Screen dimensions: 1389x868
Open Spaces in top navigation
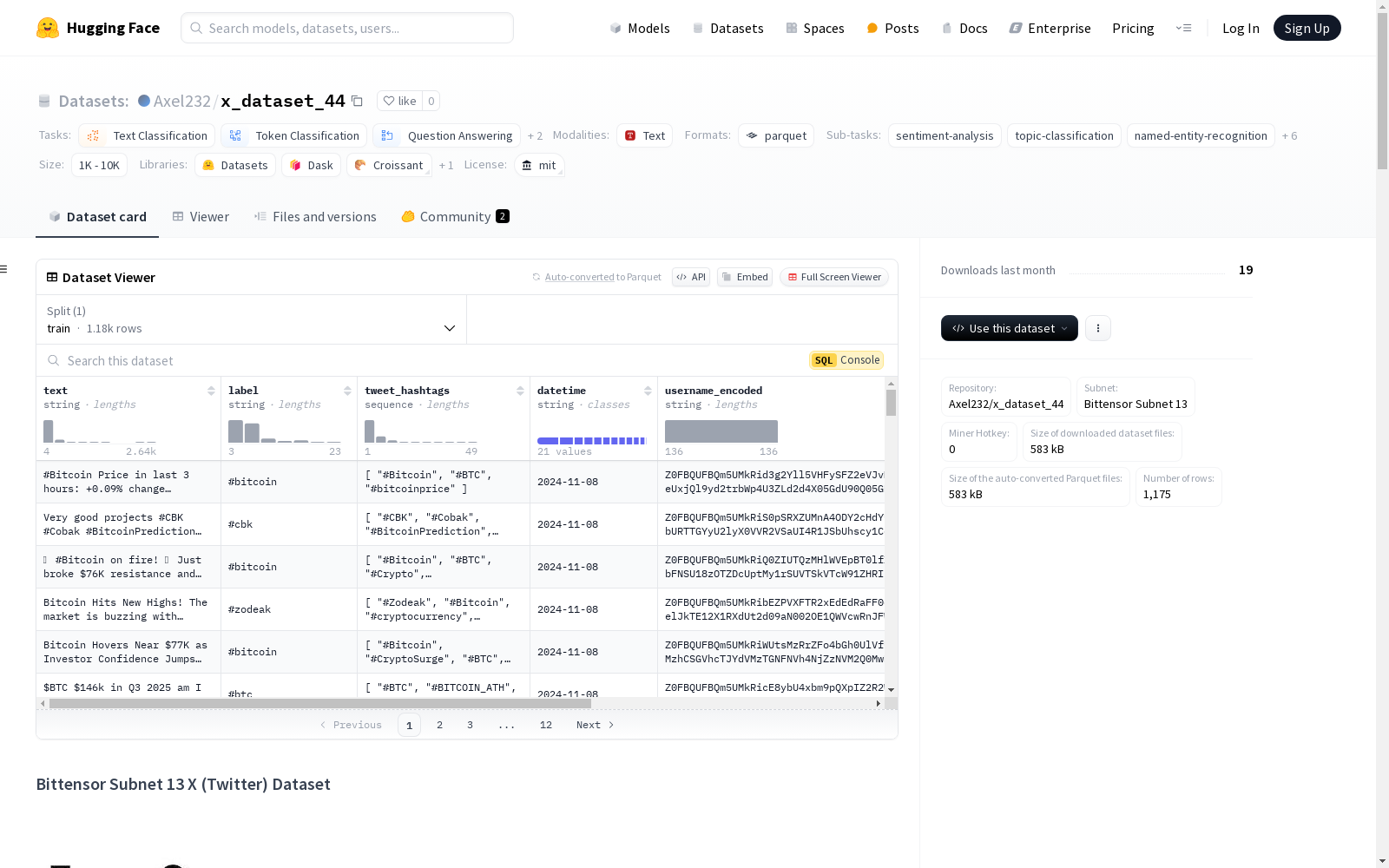(815, 28)
